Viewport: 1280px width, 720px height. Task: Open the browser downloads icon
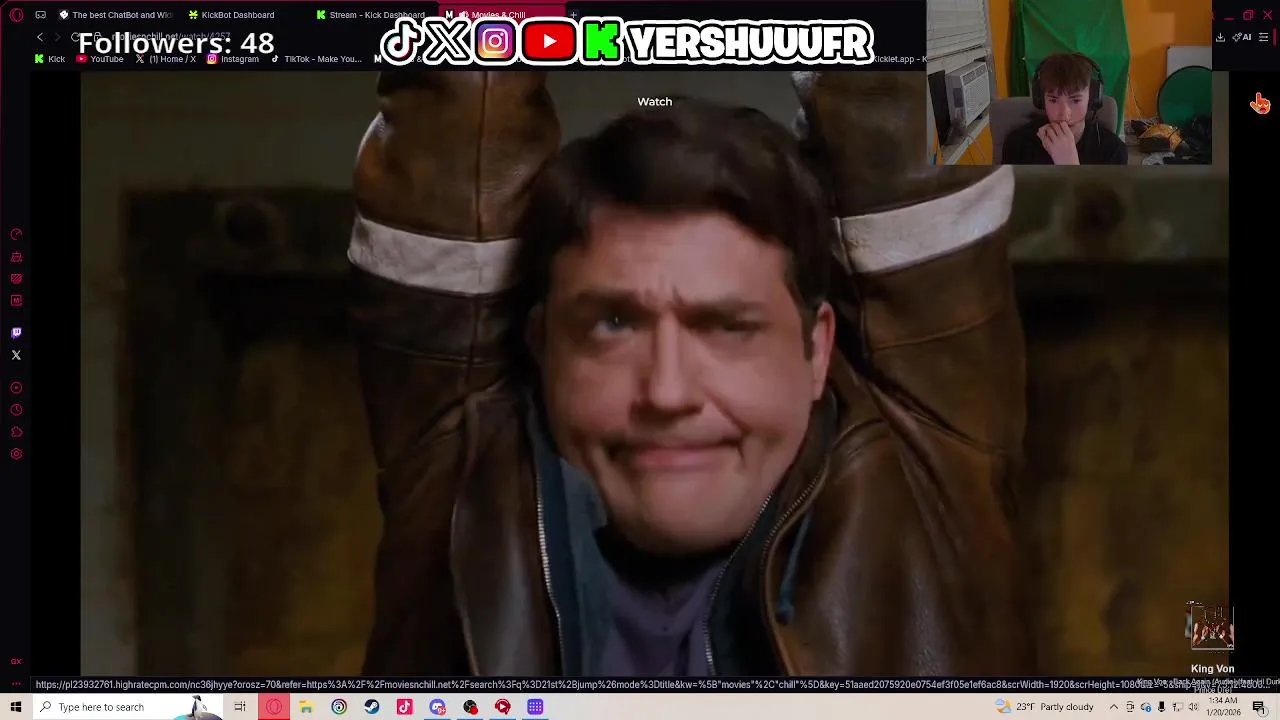(x=1220, y=37)
